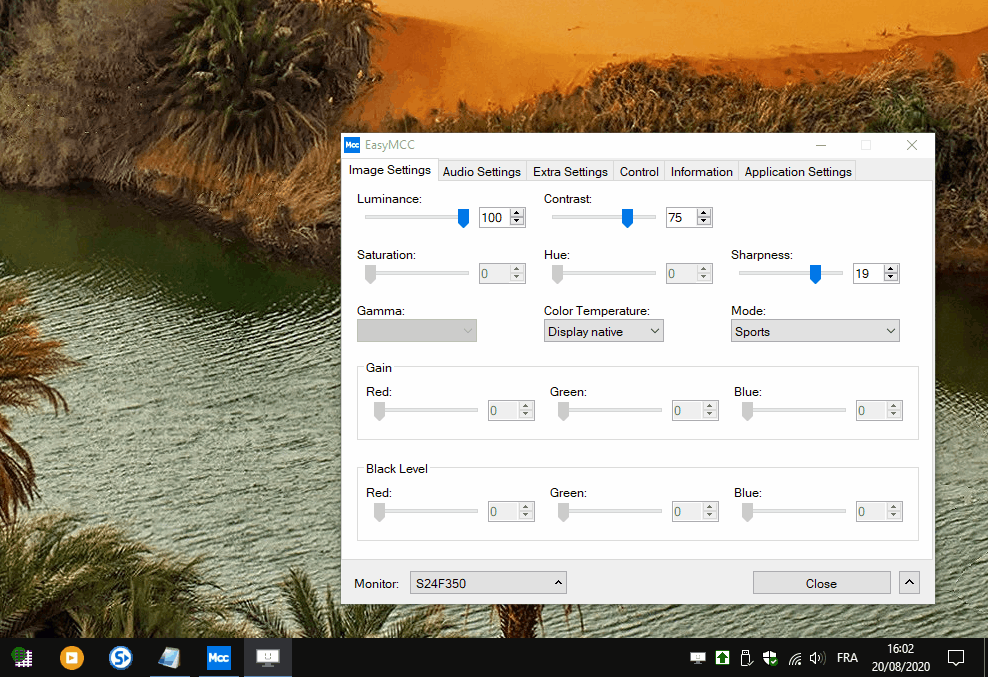Click the FRA language indicator

847,658
